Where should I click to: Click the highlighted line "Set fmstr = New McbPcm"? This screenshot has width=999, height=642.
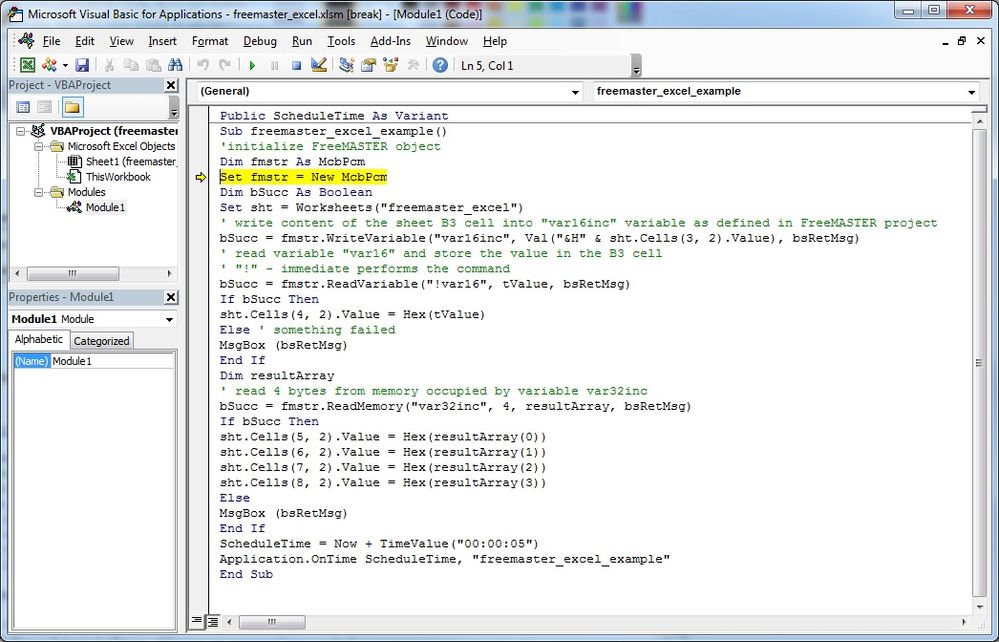[x=303, y=177]
